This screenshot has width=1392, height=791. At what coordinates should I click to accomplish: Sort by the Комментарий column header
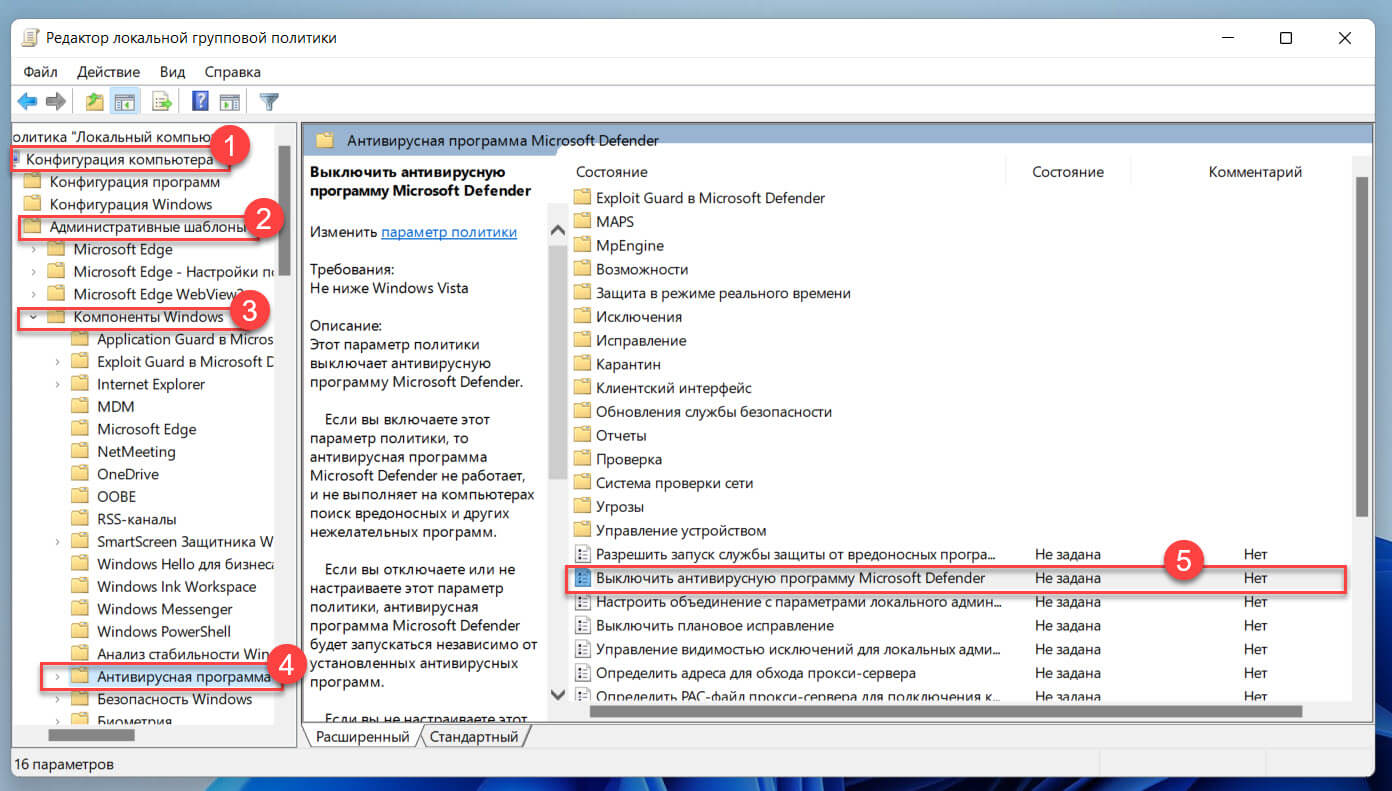click(1255, 172)
